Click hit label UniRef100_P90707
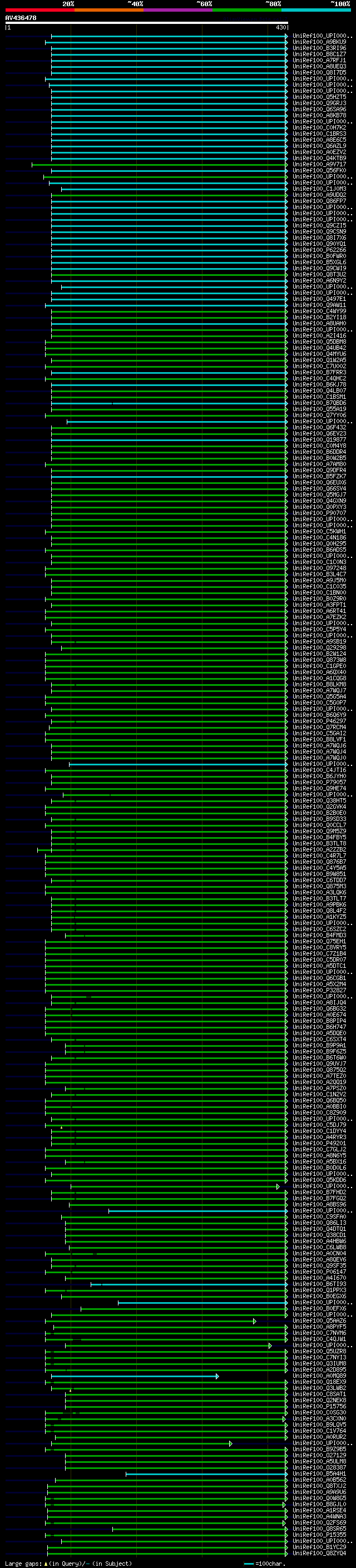The width and height of the screenshot is (356, 1568). click(x=319, y=513)
